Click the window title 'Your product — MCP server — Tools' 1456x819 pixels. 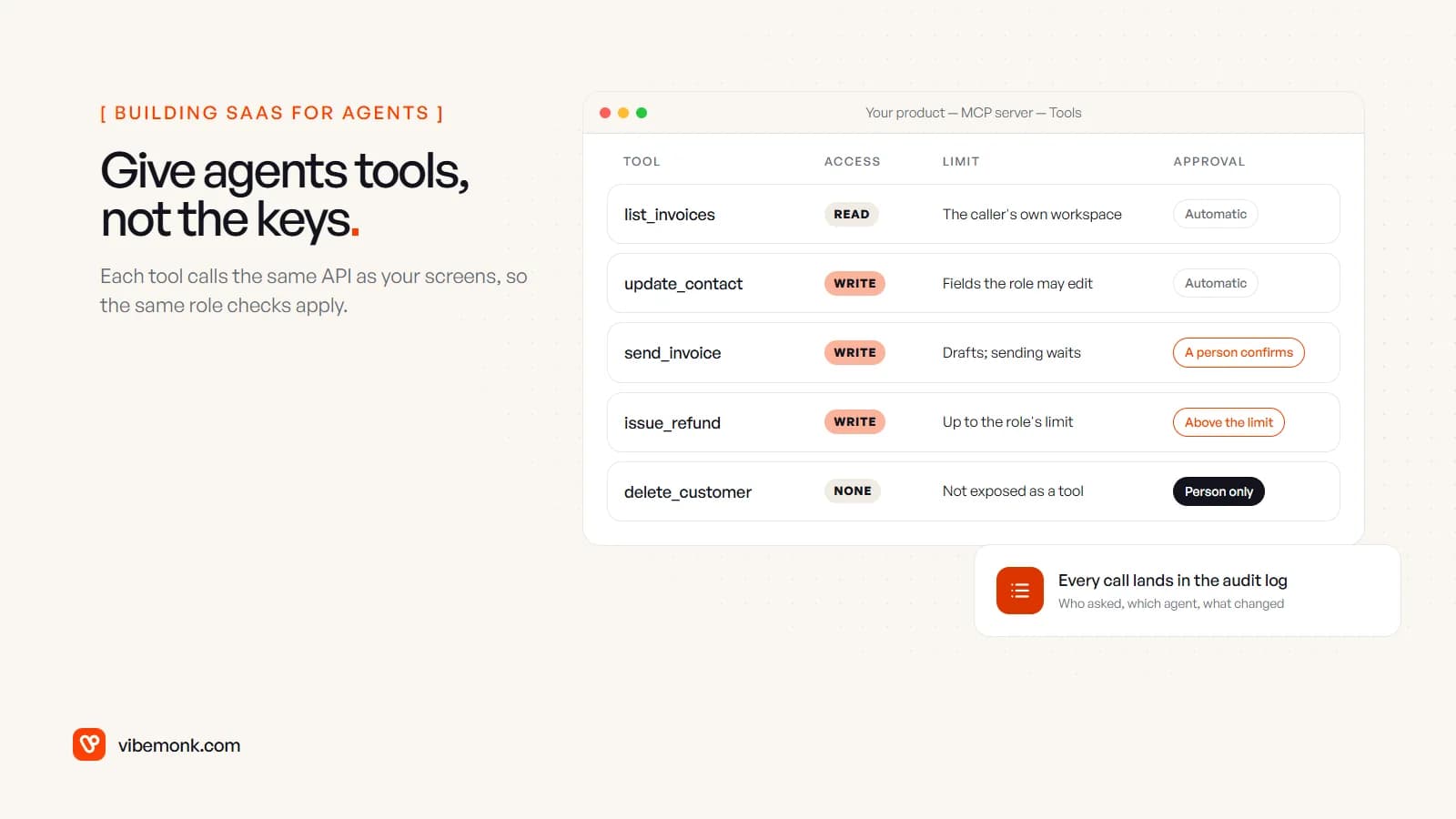click(974, 113)
